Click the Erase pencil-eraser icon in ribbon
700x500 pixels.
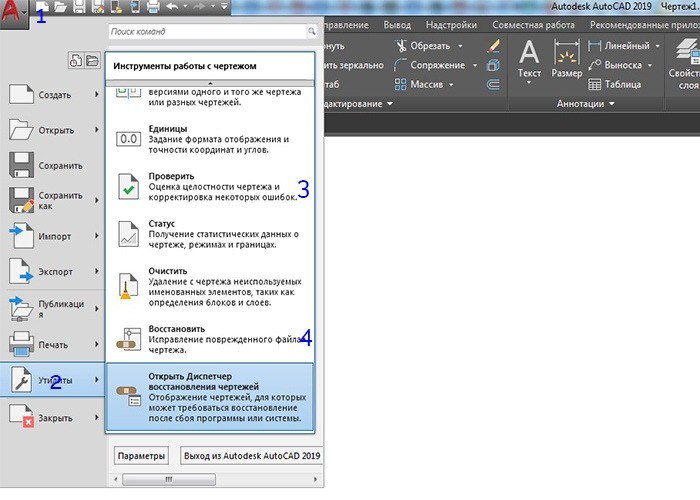493,46
